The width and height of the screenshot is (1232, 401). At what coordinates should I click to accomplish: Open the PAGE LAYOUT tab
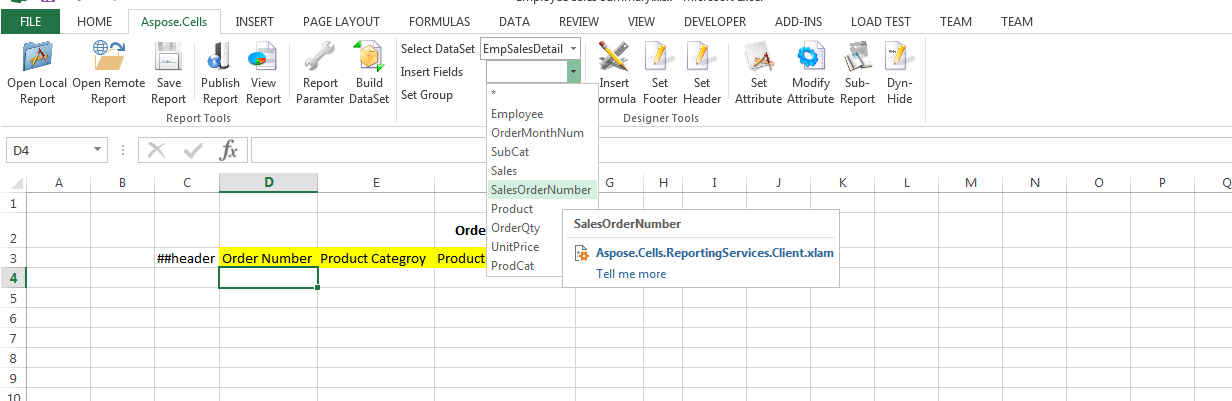tap(341, 21)
